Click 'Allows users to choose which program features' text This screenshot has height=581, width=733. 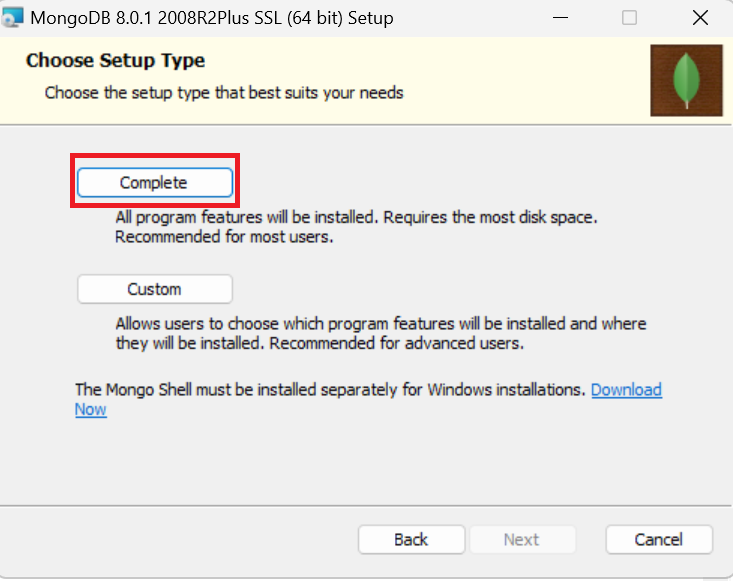pos(381,333)
